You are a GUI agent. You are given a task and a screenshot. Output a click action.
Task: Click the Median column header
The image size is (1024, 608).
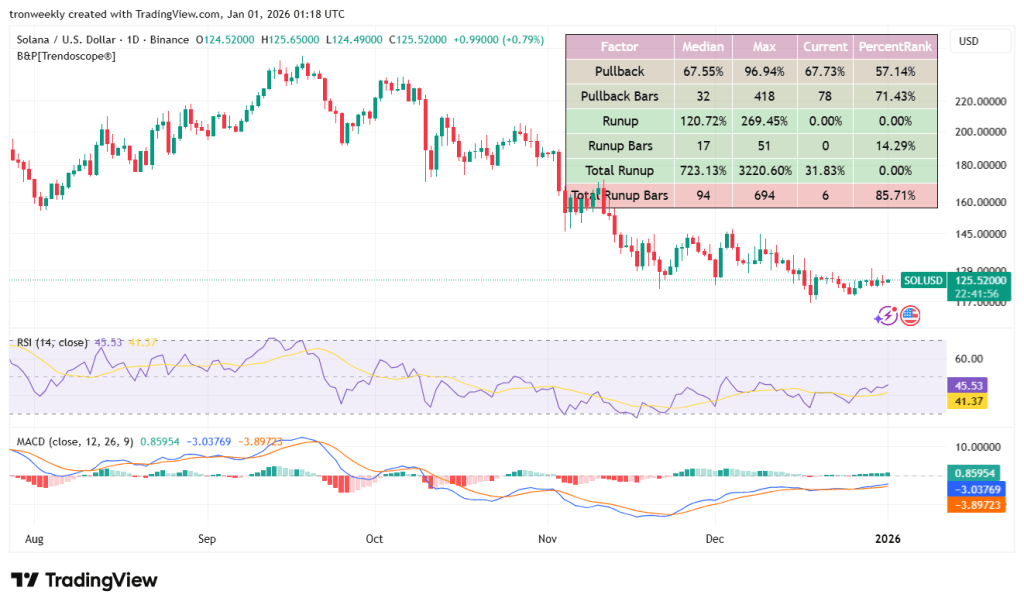703,46
